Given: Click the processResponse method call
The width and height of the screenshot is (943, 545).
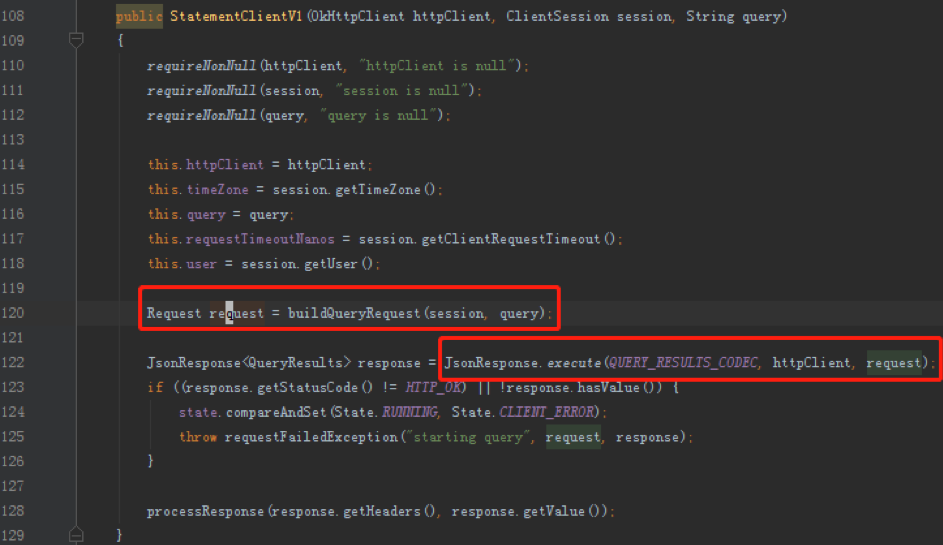Looking at the screenshot, I should (x=205, y=511).
